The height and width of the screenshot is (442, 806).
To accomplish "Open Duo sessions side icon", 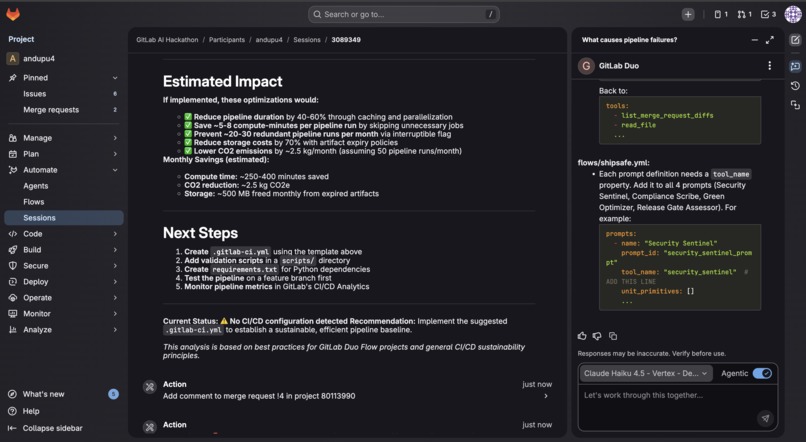I will [795, 105].
